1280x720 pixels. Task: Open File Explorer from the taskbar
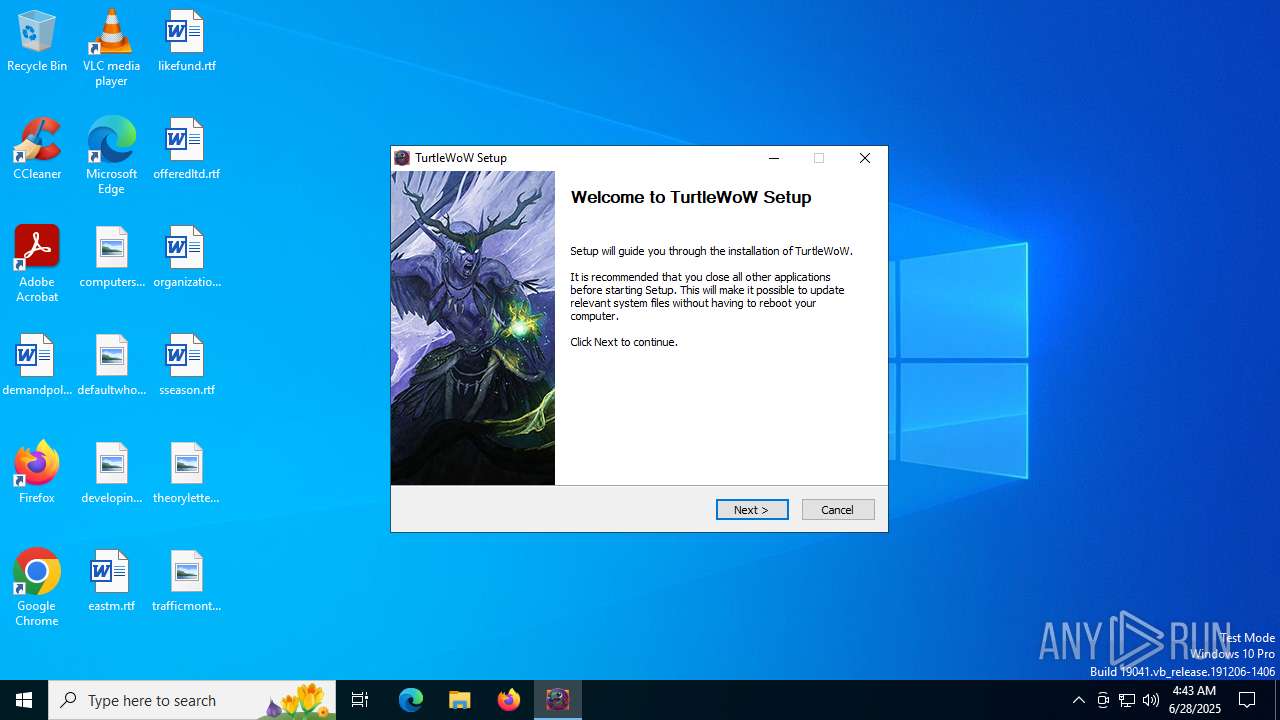pos(460,700)
